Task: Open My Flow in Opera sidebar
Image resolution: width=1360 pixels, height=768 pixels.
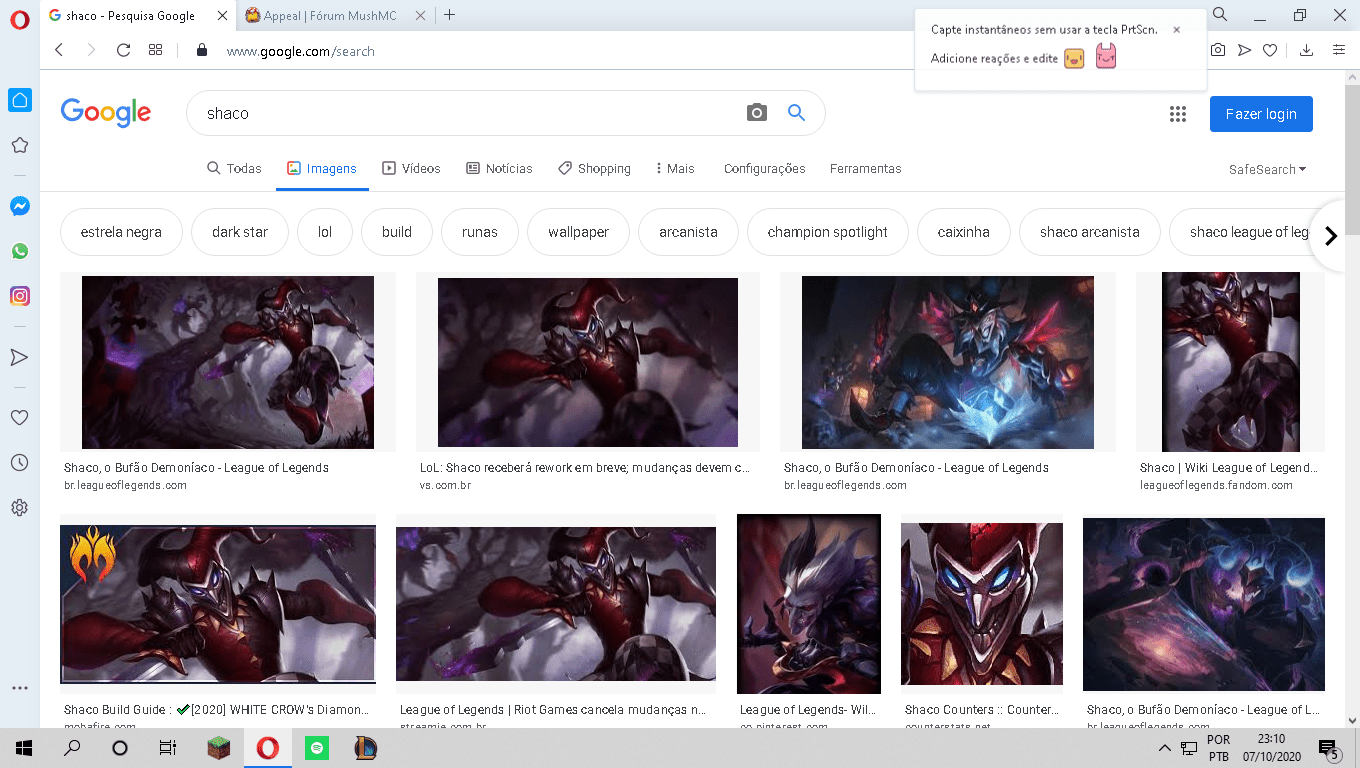Action: point(20,357)
